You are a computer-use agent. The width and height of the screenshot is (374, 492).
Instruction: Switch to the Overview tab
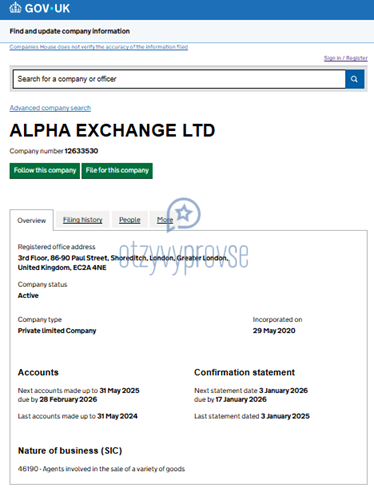click(32, 220)
